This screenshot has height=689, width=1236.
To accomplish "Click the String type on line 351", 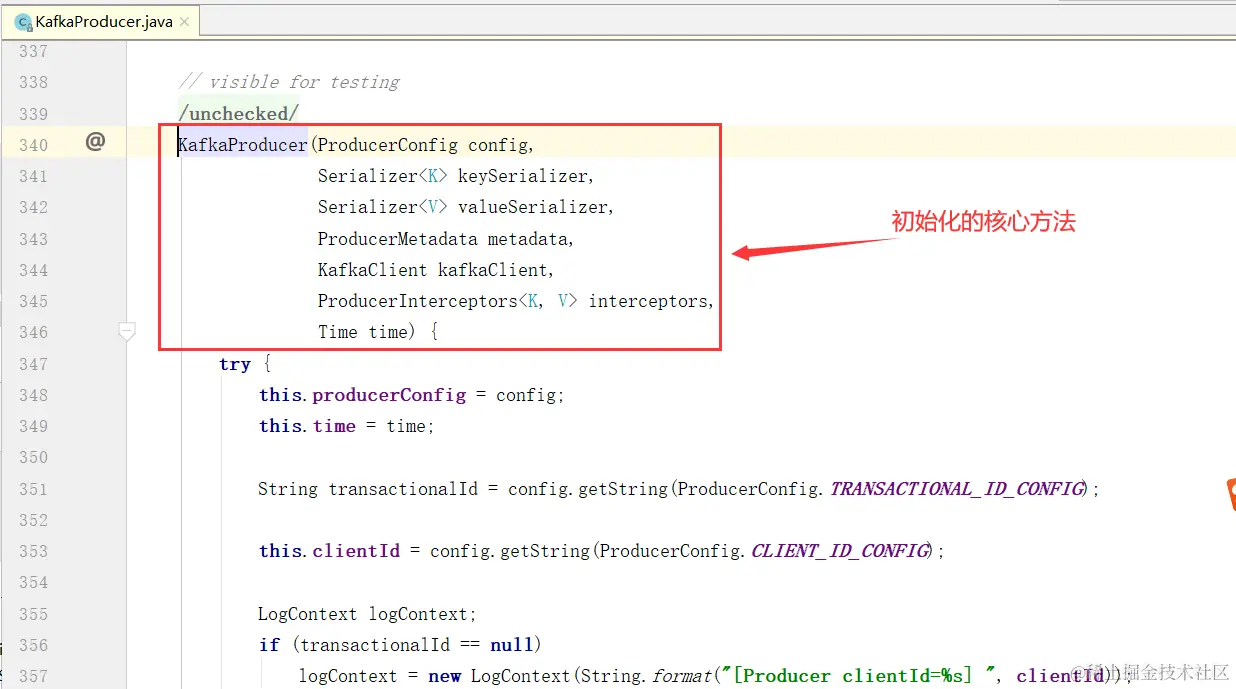I will [x=288, y=489].
